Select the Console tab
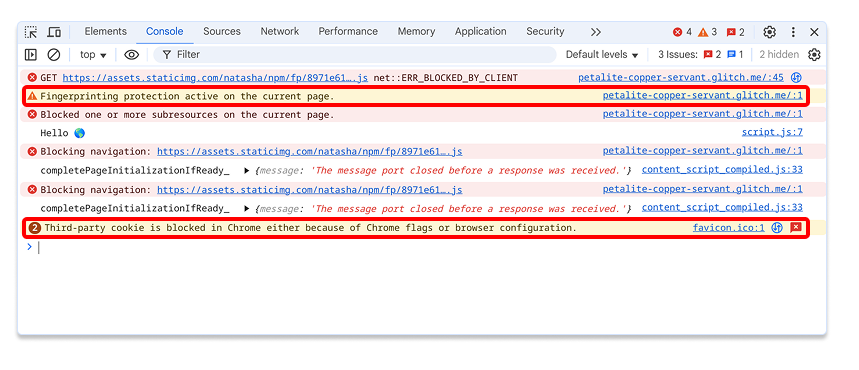The width and height of the screenshot is (859, 370). click(164, 32)
